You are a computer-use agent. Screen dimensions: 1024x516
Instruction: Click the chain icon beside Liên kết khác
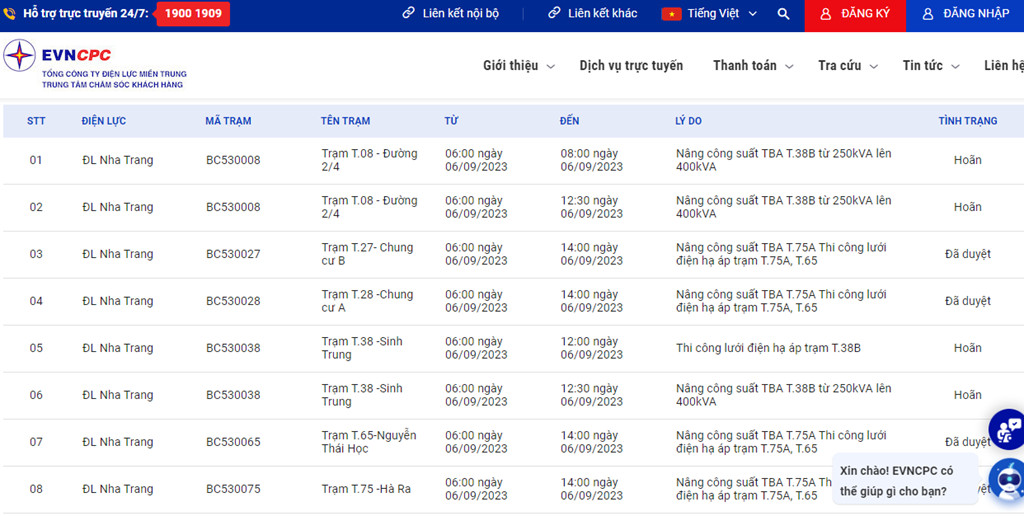click(554, 14)
